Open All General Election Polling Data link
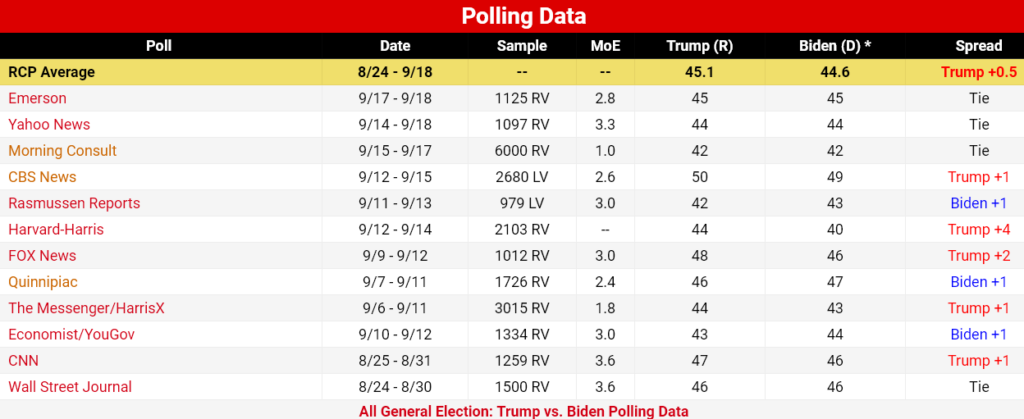Viewport: 1024px width, 419px height. [523, 411]
